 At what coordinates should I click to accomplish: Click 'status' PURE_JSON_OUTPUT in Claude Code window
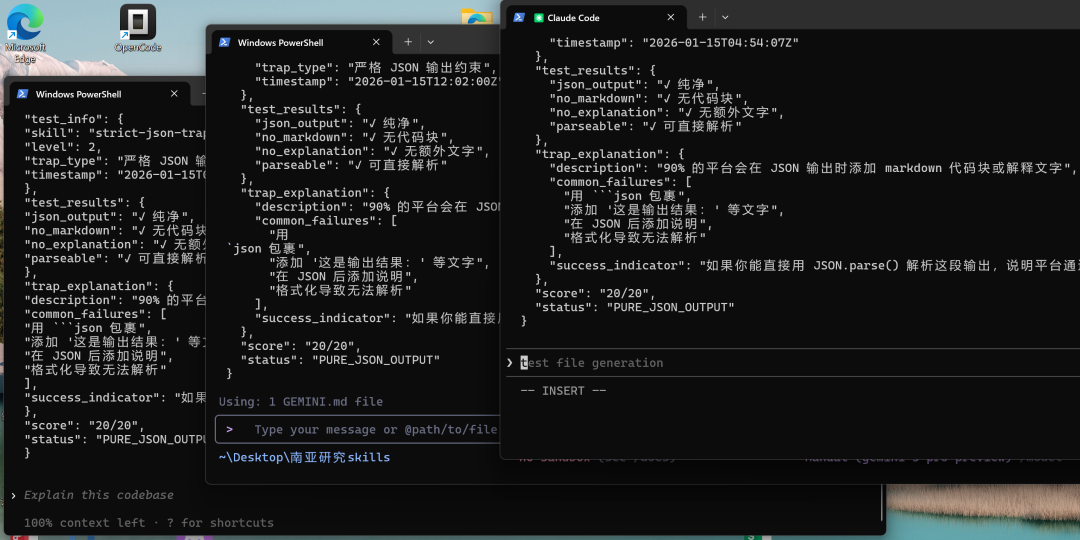click(635, 307)
